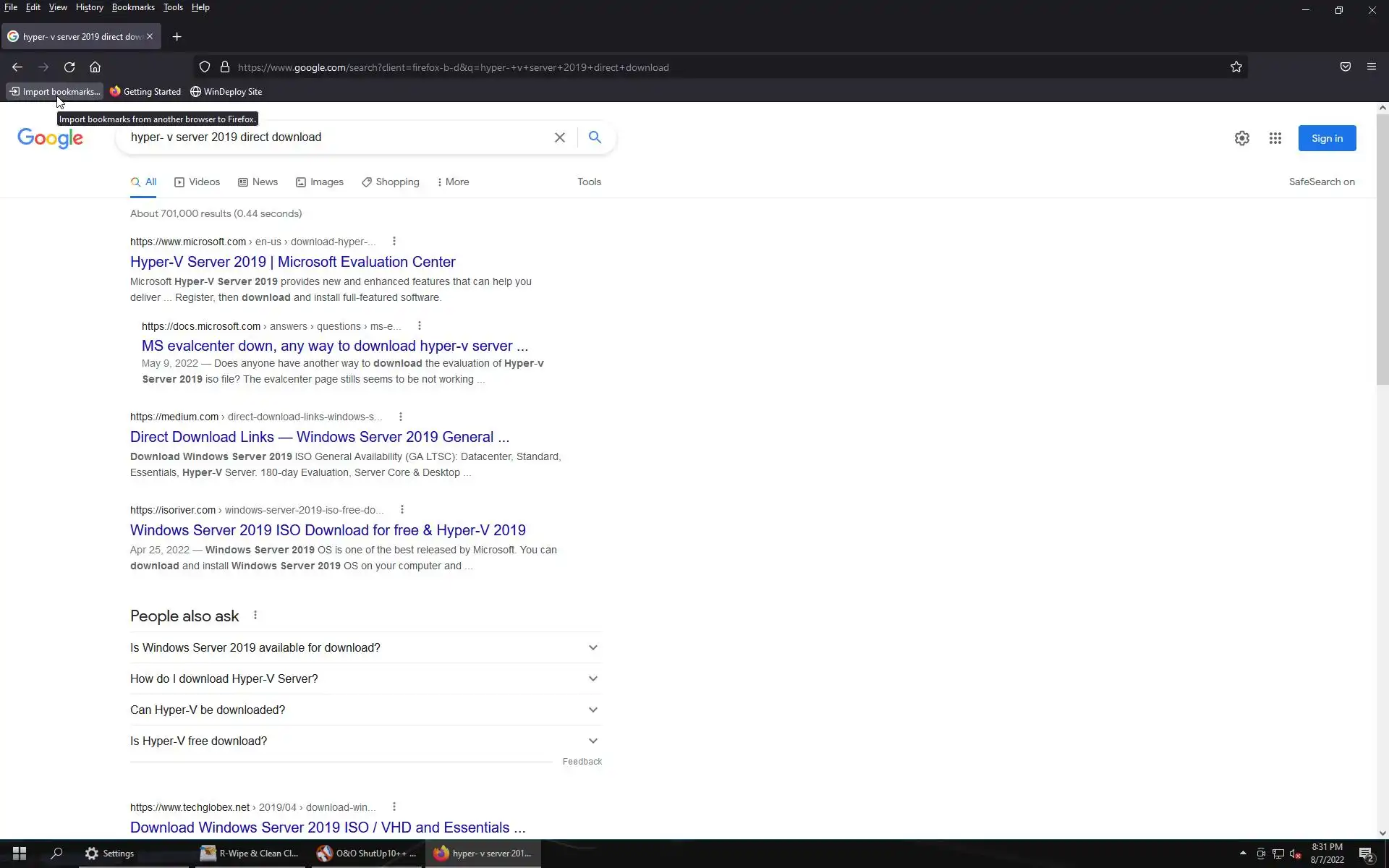Open Google apps grid icon
This screenshot has height=868, width=1389.
point(1275,138)
